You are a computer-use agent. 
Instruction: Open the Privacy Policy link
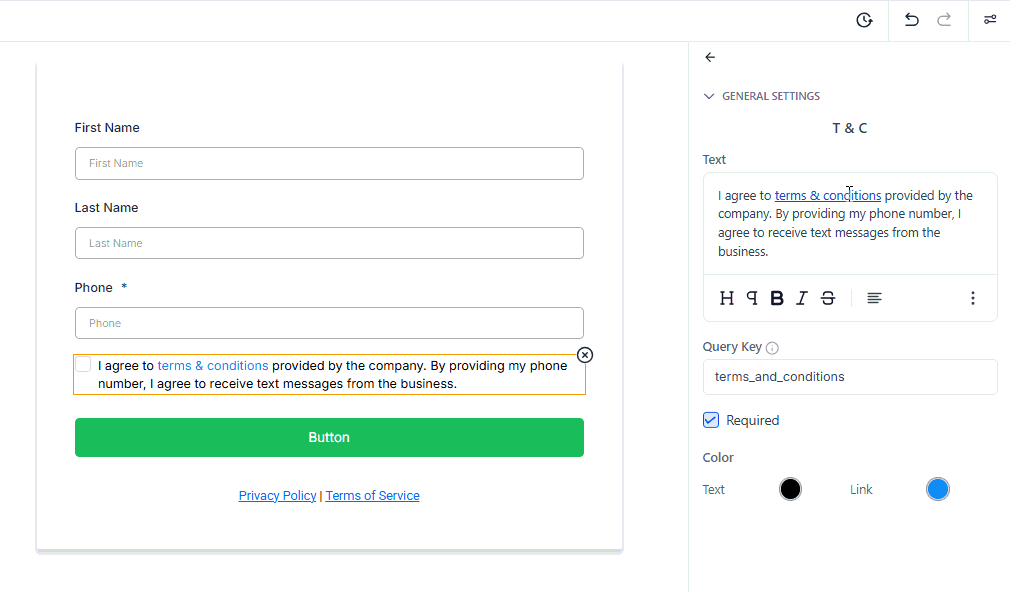pyautogui.click(x=278, y=495)
